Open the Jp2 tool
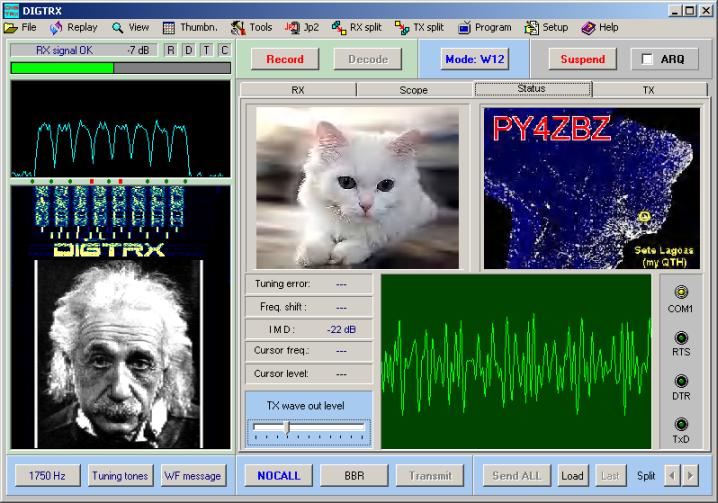 pos(292,27)
